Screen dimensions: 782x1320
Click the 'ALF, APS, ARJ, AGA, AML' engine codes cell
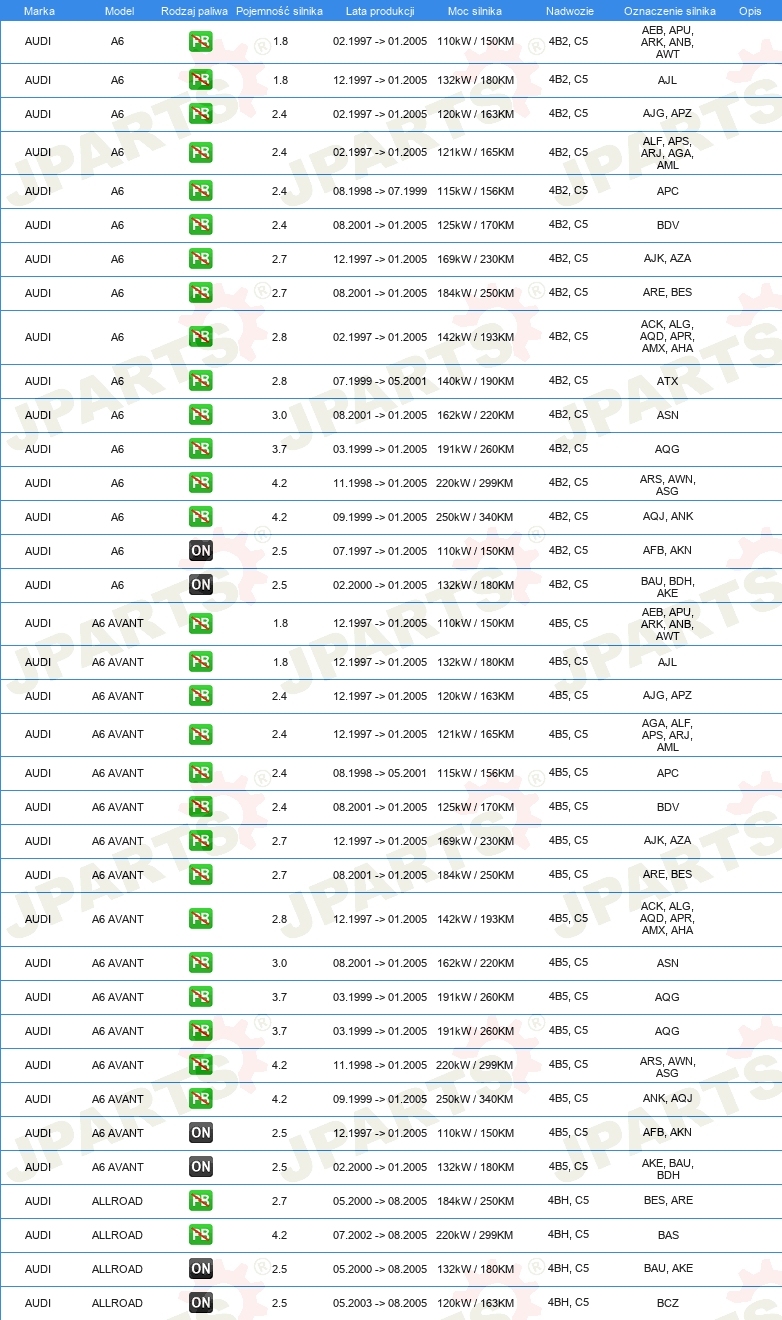(668, 153)
